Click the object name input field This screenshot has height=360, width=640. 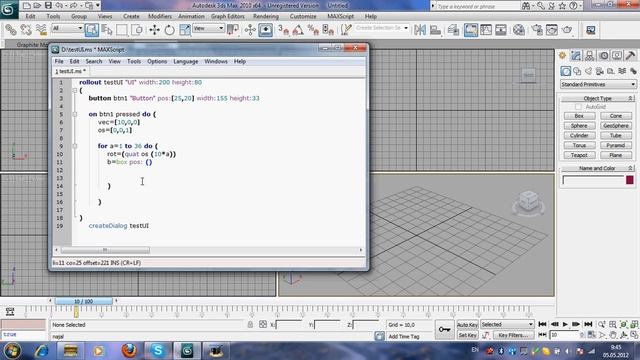coord(593,180)
